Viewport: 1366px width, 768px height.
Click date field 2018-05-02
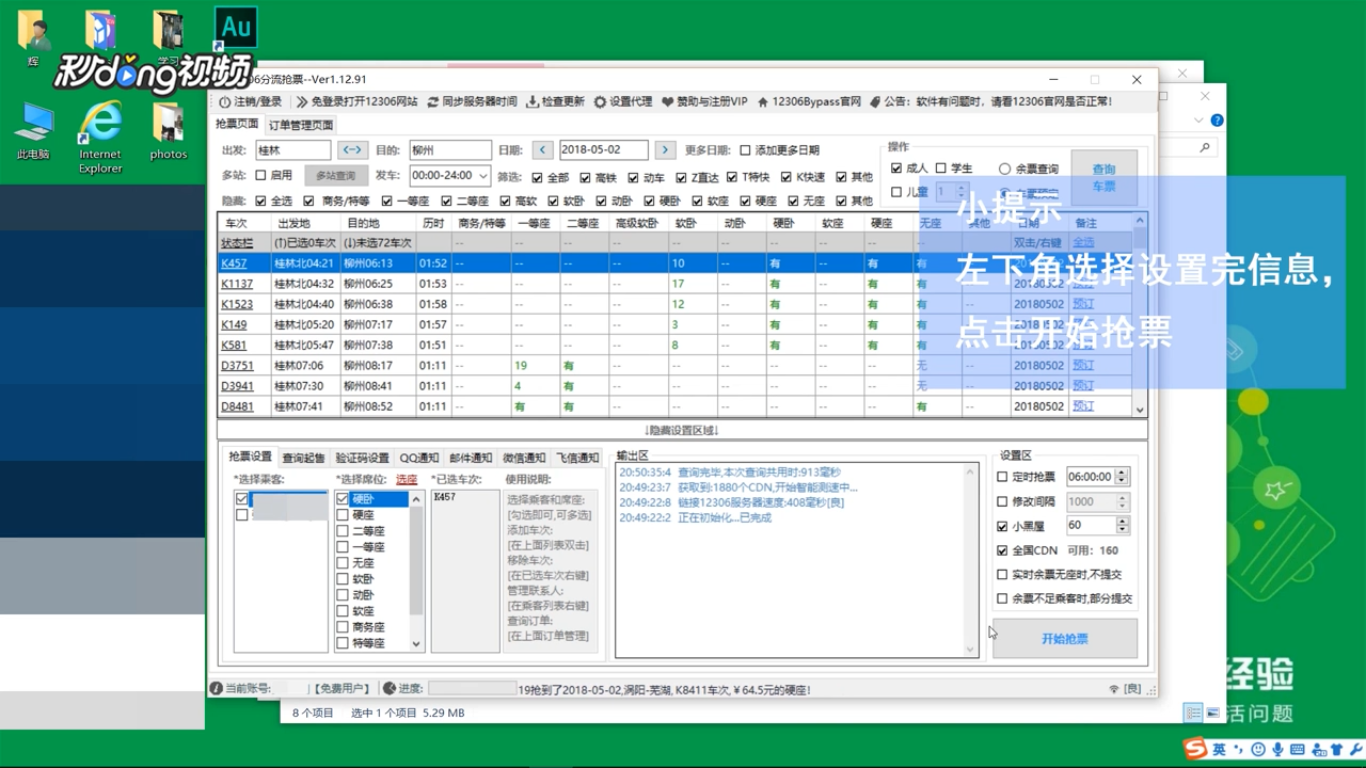pos(603,150)
